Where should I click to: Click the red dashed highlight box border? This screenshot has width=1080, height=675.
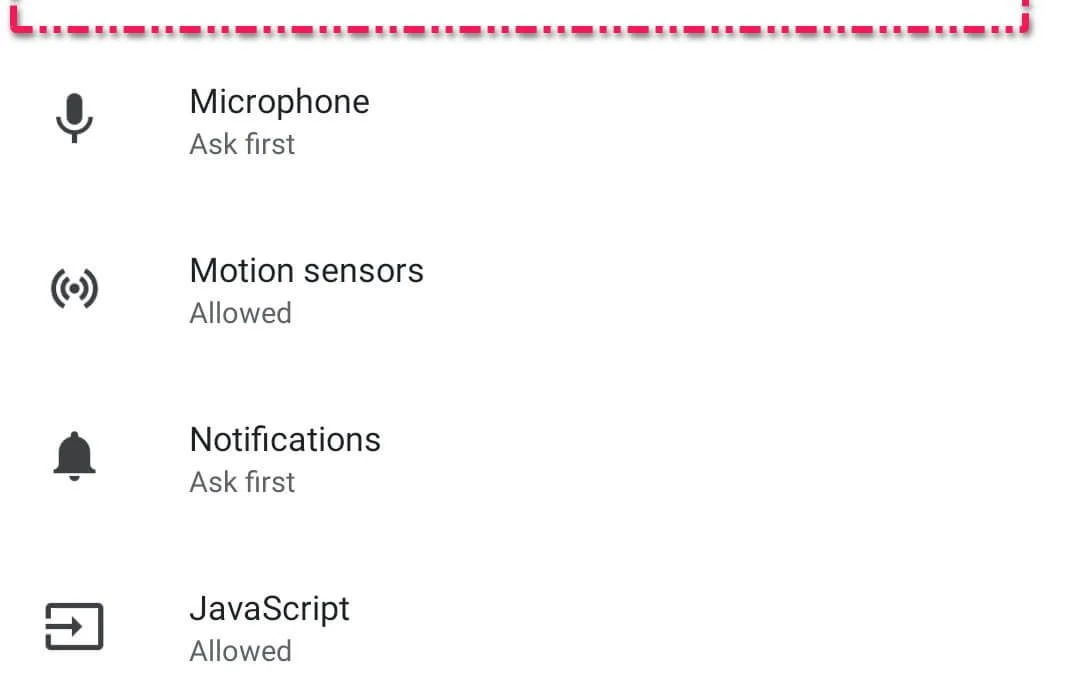[520, 28]
